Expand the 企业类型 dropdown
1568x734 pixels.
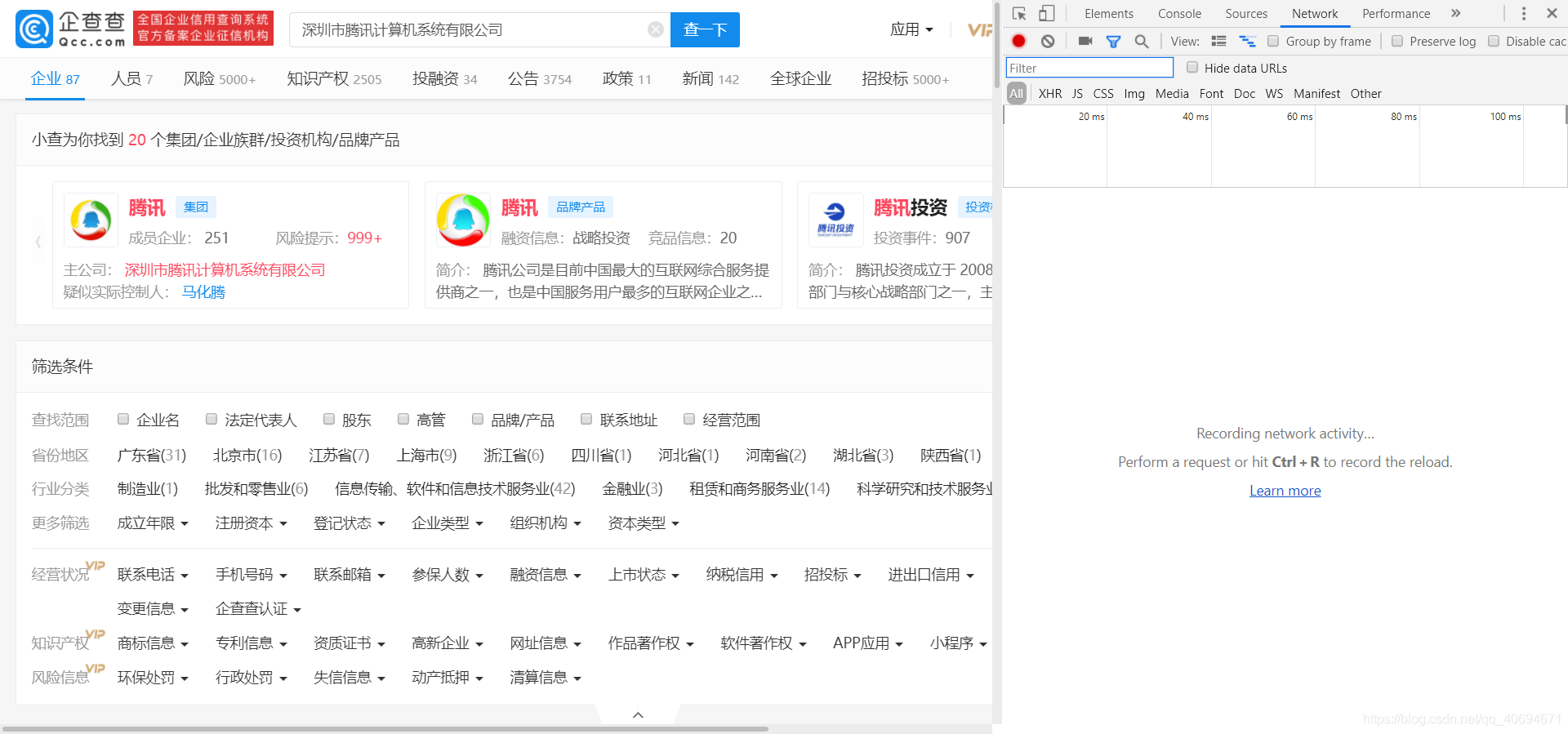tap(447, 523)
